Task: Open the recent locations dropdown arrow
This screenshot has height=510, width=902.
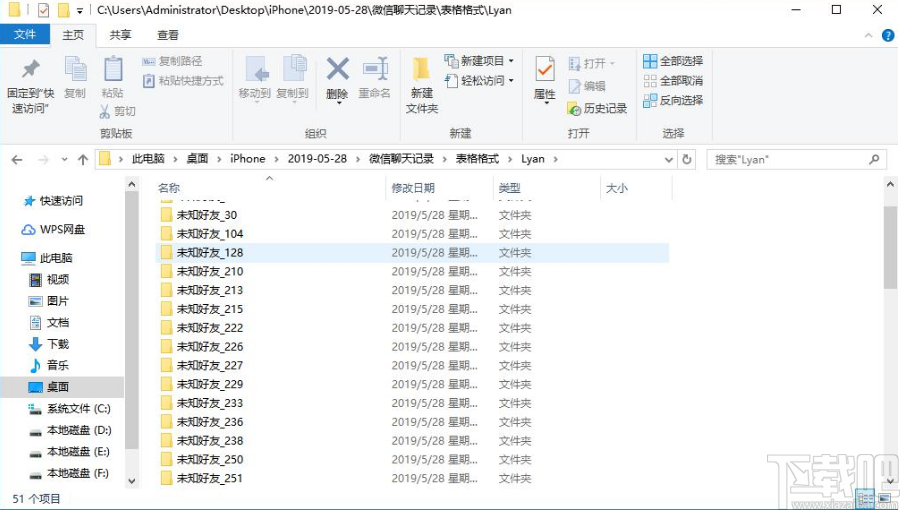Action: pyautogui.click(x=64, y=160)
